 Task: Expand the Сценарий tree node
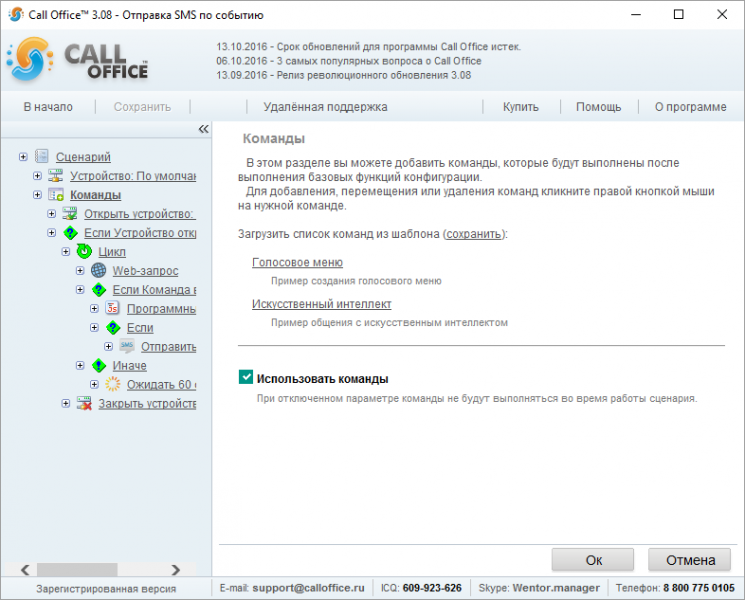click(x=23, y=156)
